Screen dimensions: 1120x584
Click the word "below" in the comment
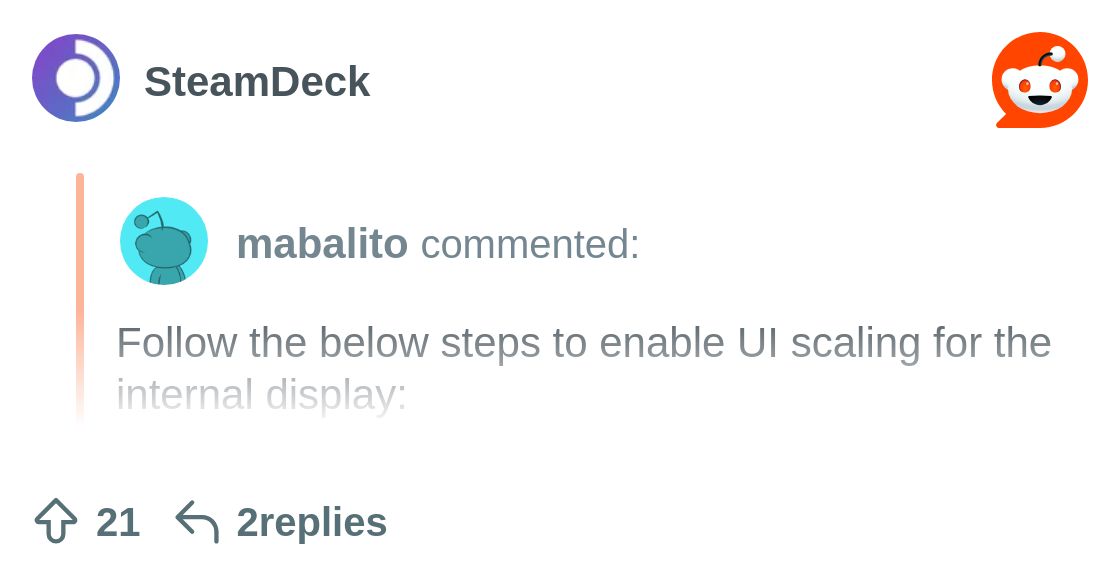pyautogui.click(x=373, y=343)
